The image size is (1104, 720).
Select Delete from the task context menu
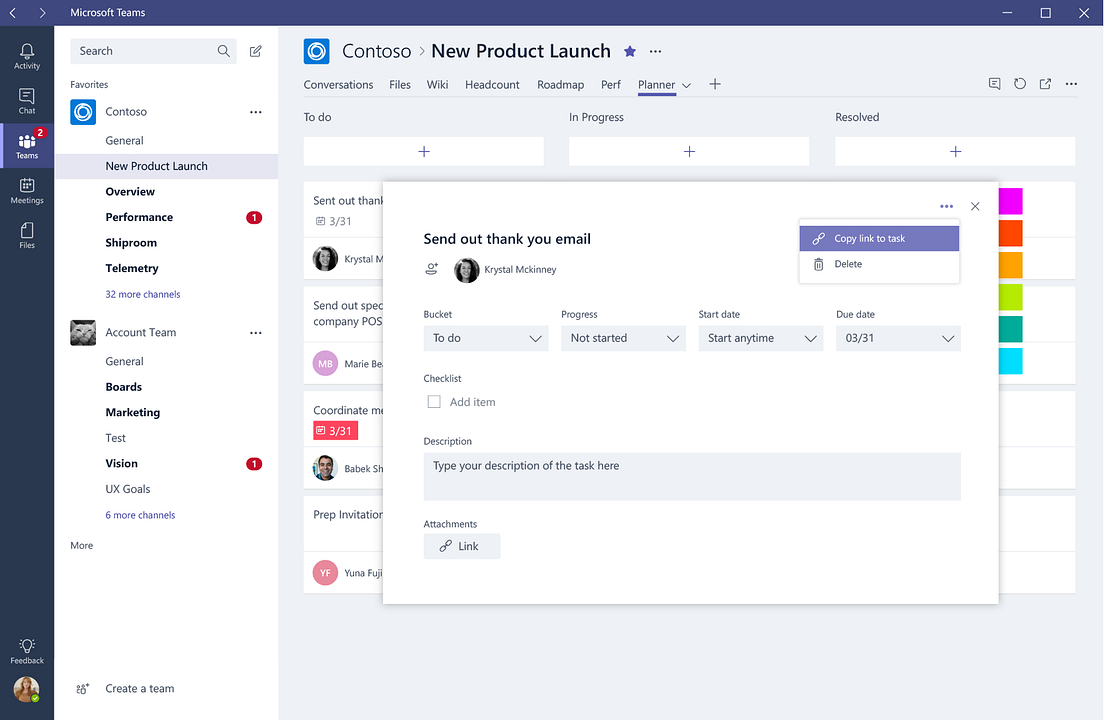pos(848,263)
